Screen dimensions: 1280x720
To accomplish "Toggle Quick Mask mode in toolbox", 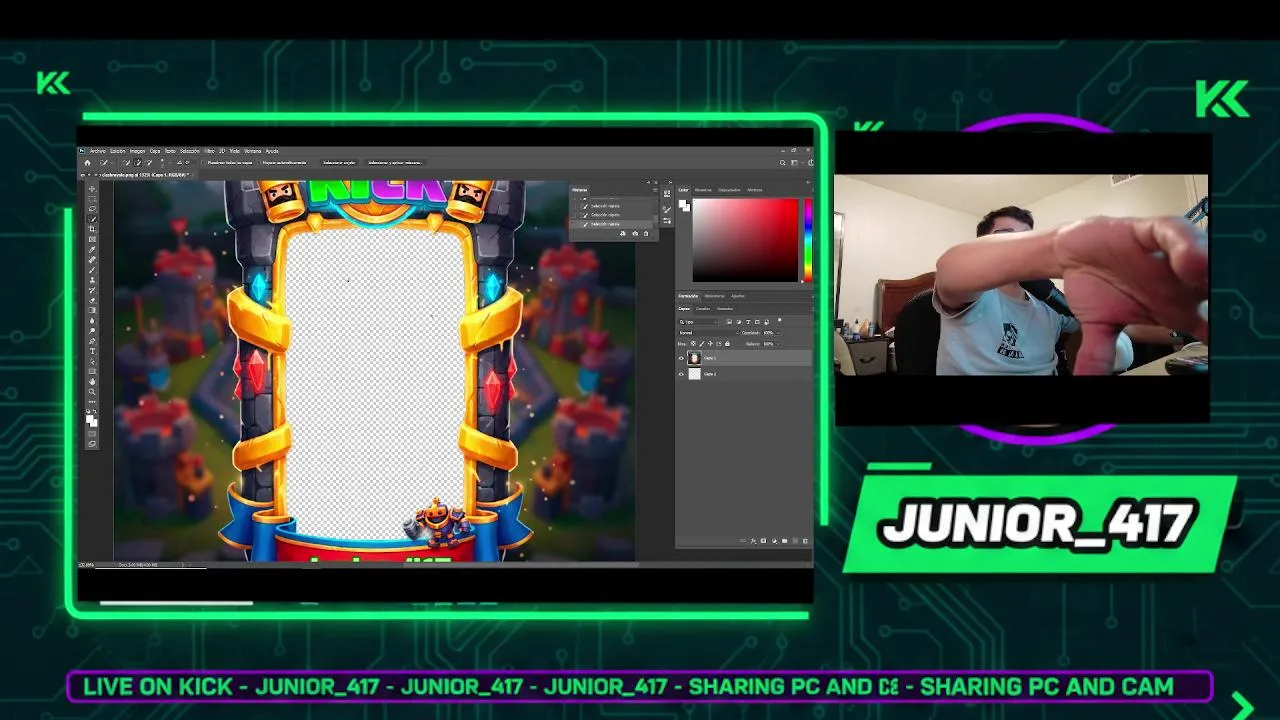I will pos(93,434).
